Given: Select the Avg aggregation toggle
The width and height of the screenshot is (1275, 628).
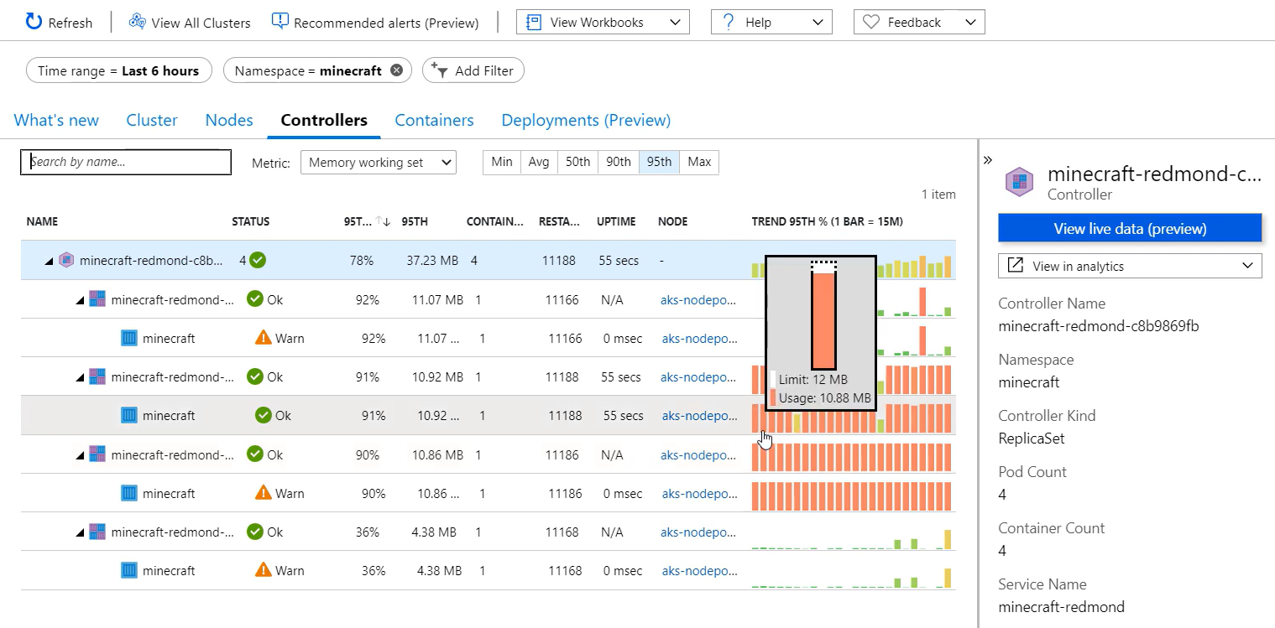Looking at the screenshot, I should point(539,162).
